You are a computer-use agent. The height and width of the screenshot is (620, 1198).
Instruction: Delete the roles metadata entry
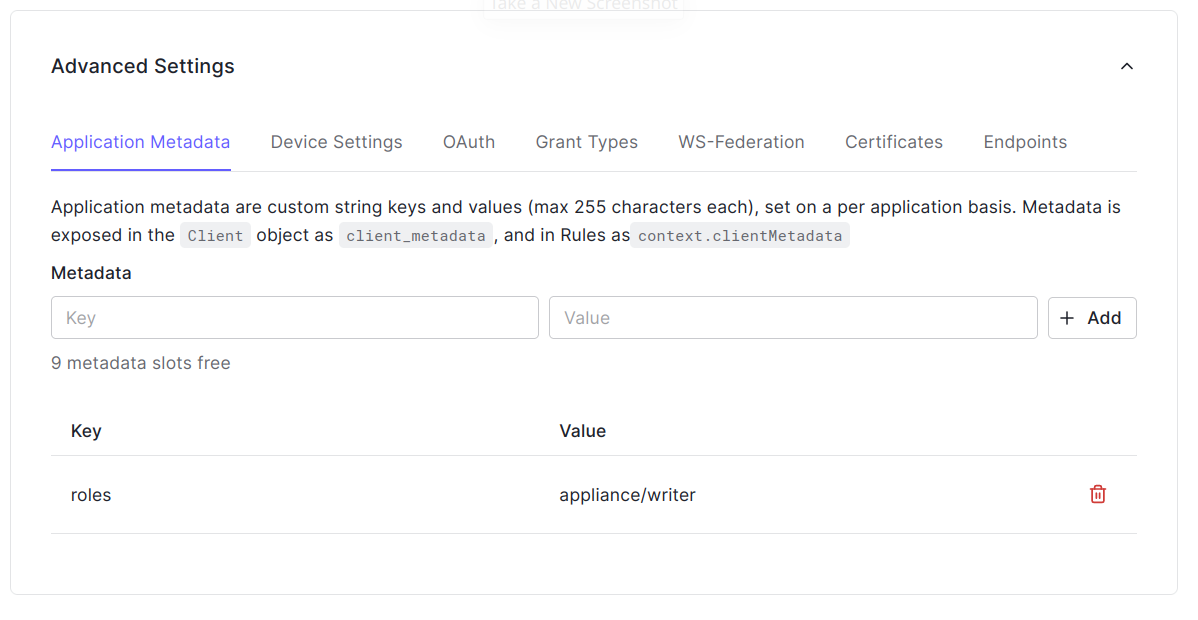click(1097, 494)
